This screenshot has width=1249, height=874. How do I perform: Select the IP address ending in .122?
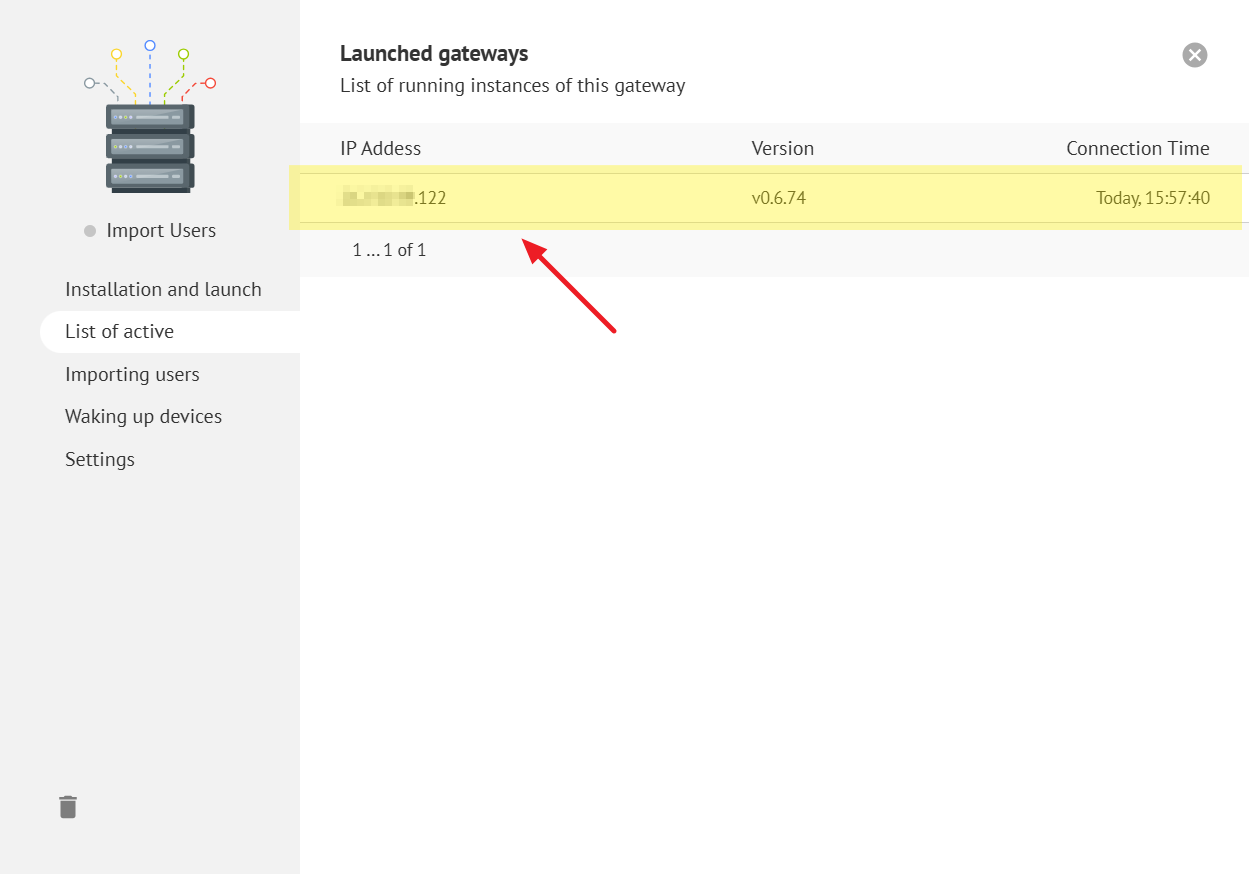point(394,198)
